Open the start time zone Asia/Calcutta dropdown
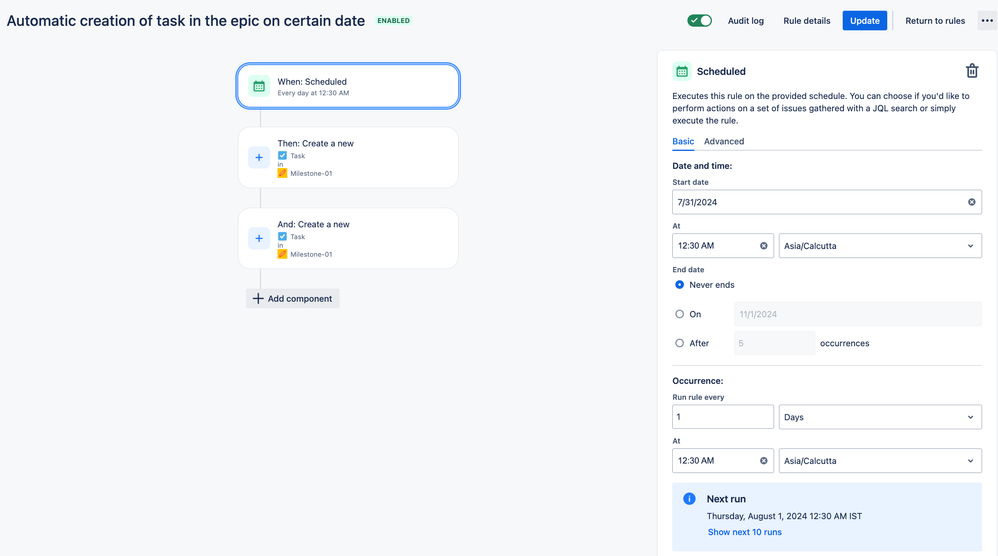 coord(880,246)
